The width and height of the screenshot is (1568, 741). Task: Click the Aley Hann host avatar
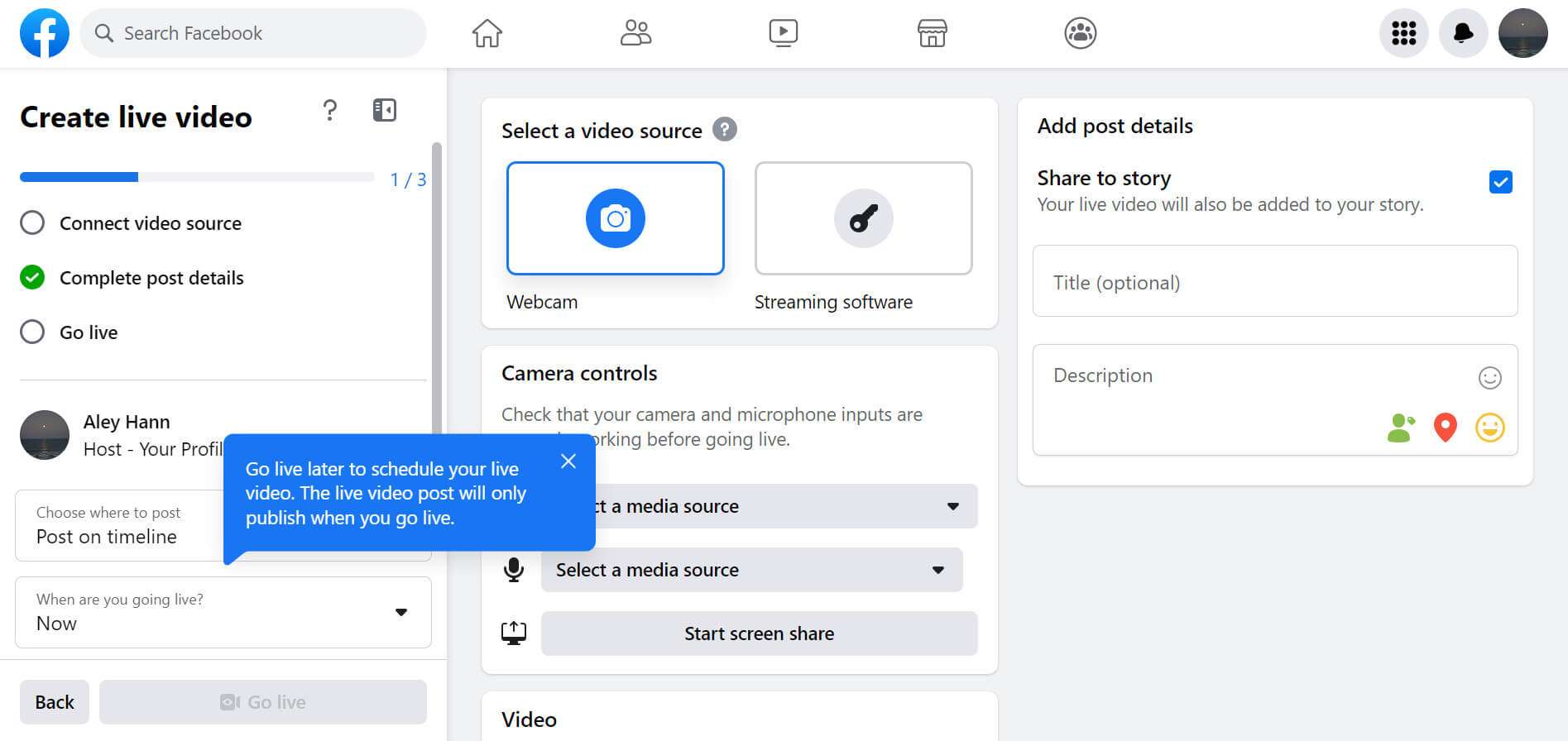[45, 435]
